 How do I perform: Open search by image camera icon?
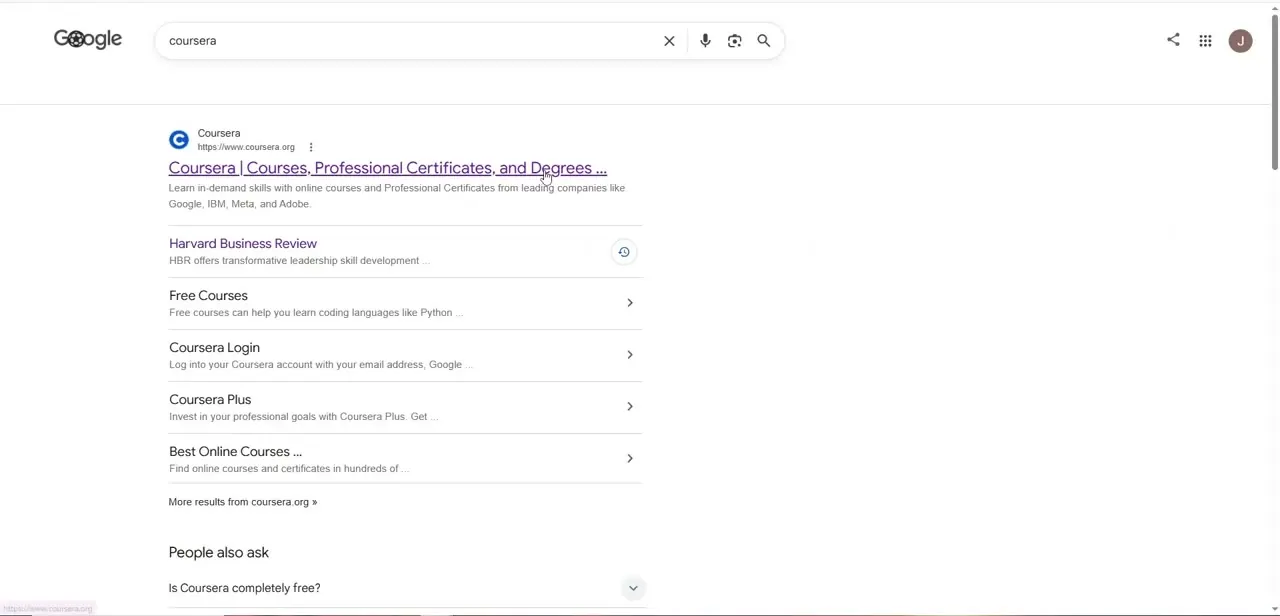[735, 41]
